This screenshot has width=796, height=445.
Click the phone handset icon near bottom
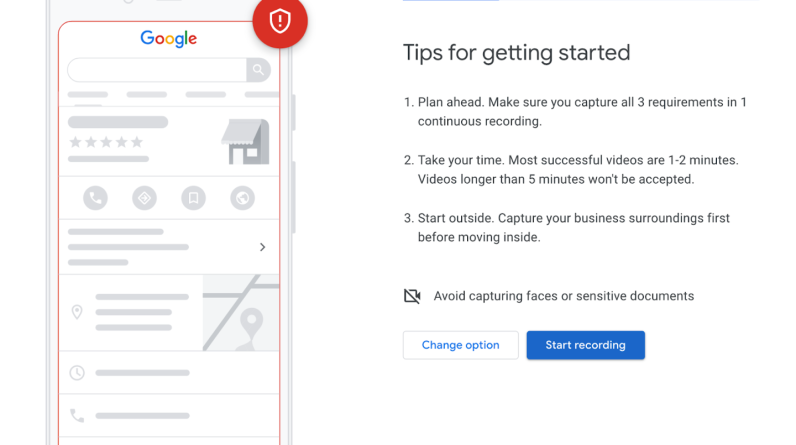(x=77, y=415)
